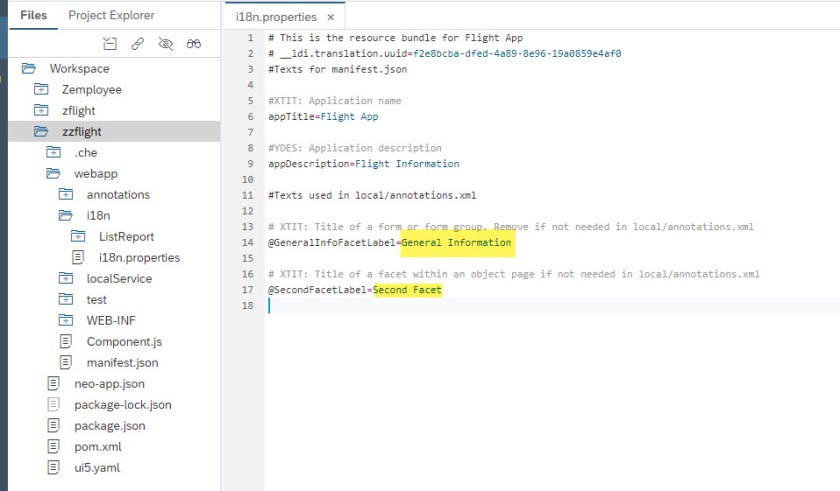840x491 pixels.
Task: Switch to the Files tab
Action: coord(34,15)
